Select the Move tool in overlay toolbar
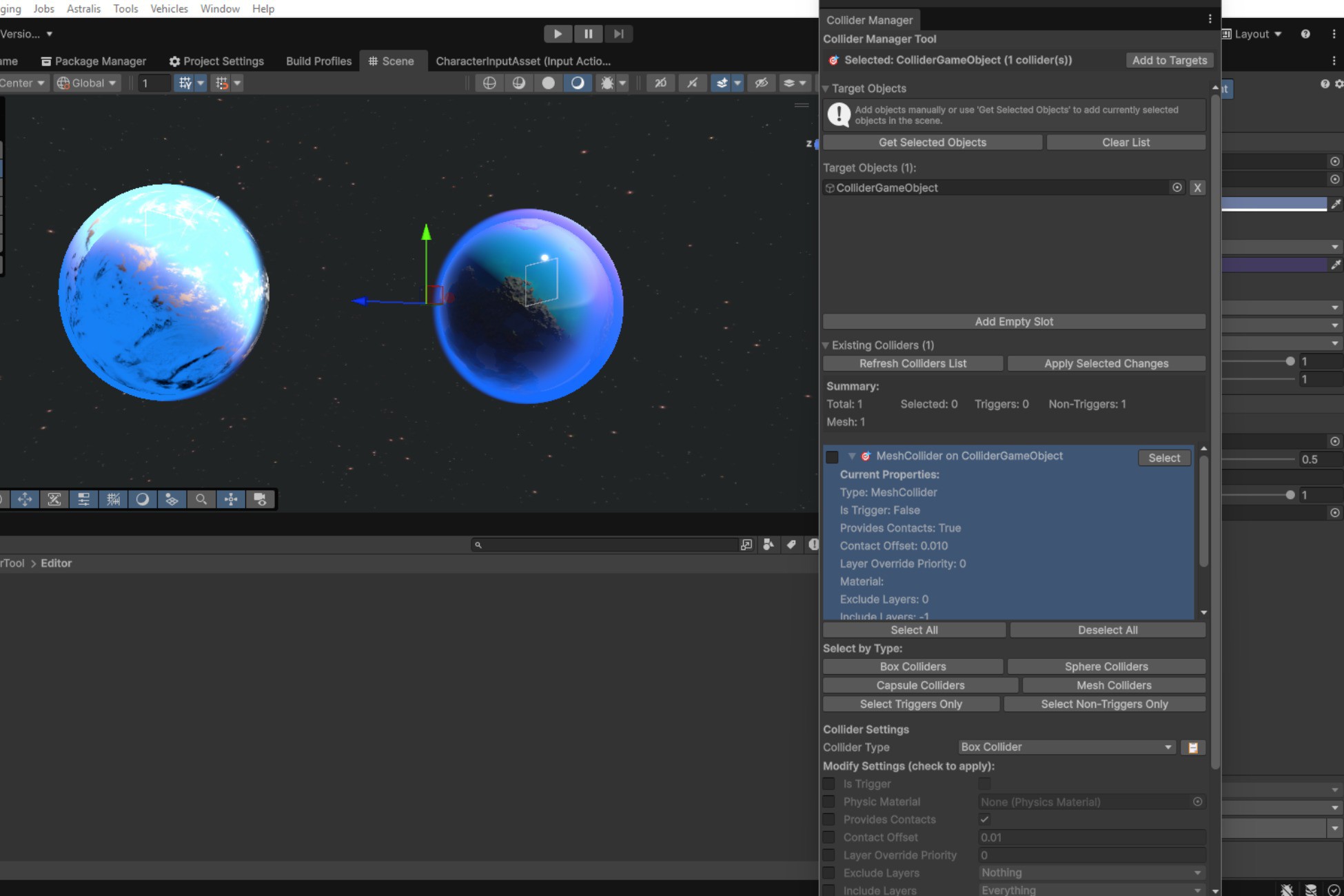The image size is (1344, 896). click(x=25, y=499)
